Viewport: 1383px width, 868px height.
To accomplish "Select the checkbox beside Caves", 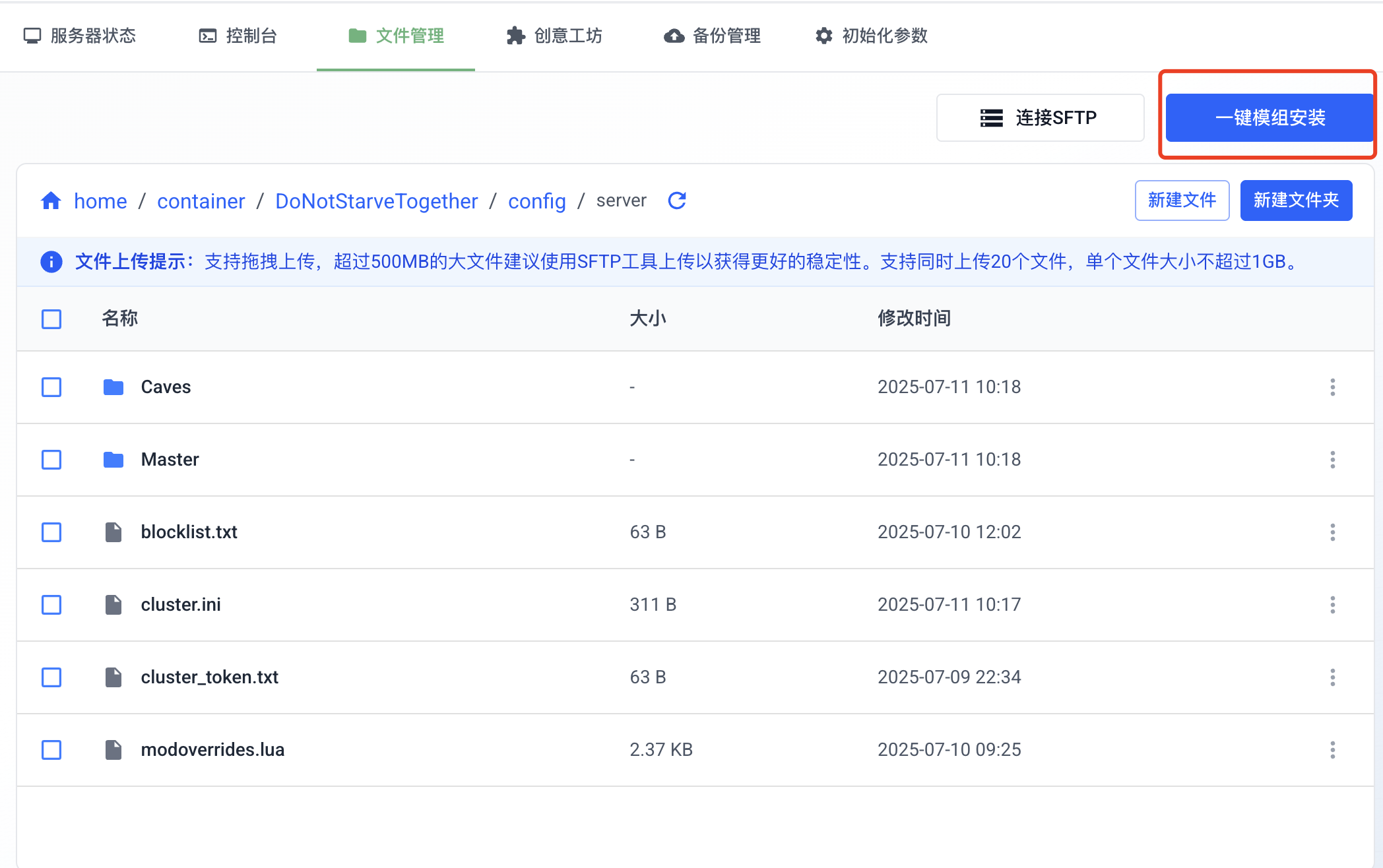I will [51, 387].
